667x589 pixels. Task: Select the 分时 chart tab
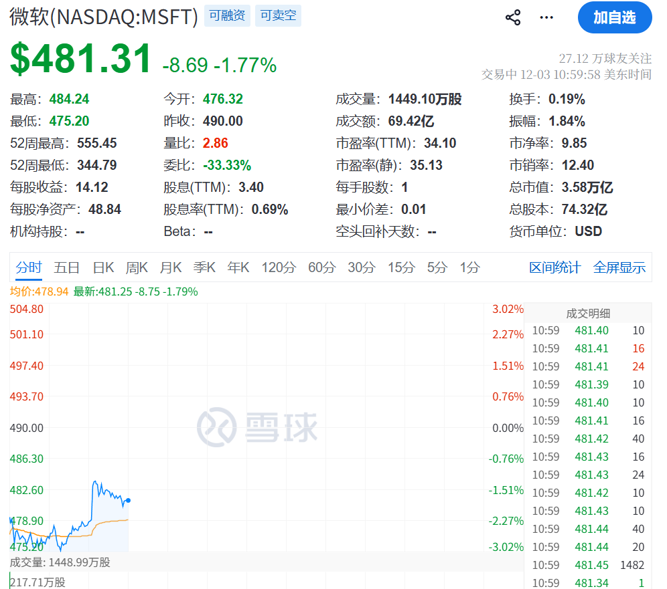29,267
